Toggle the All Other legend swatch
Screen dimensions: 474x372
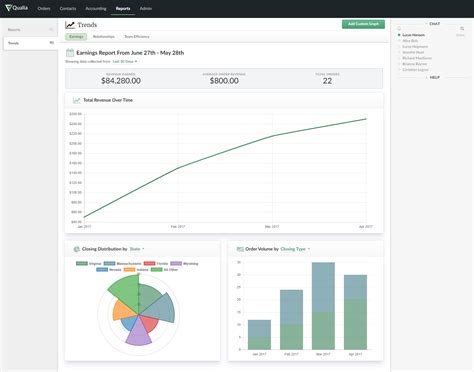tap(157, 269)
